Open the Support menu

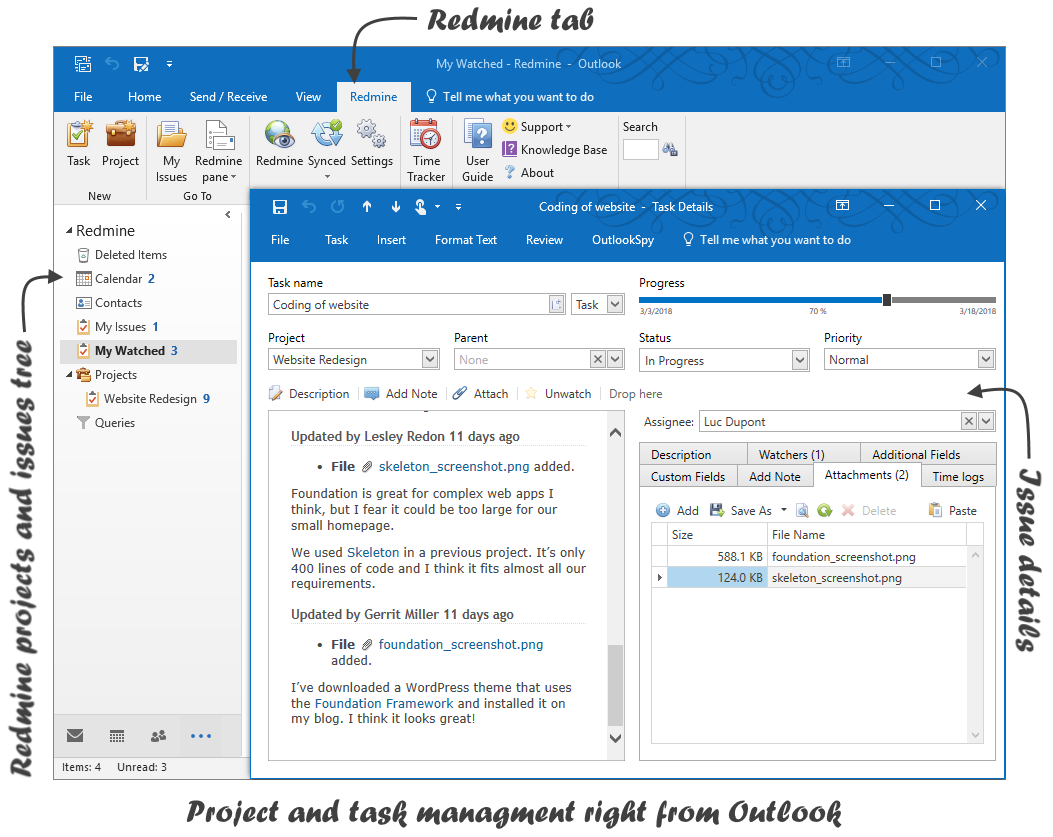537,126
